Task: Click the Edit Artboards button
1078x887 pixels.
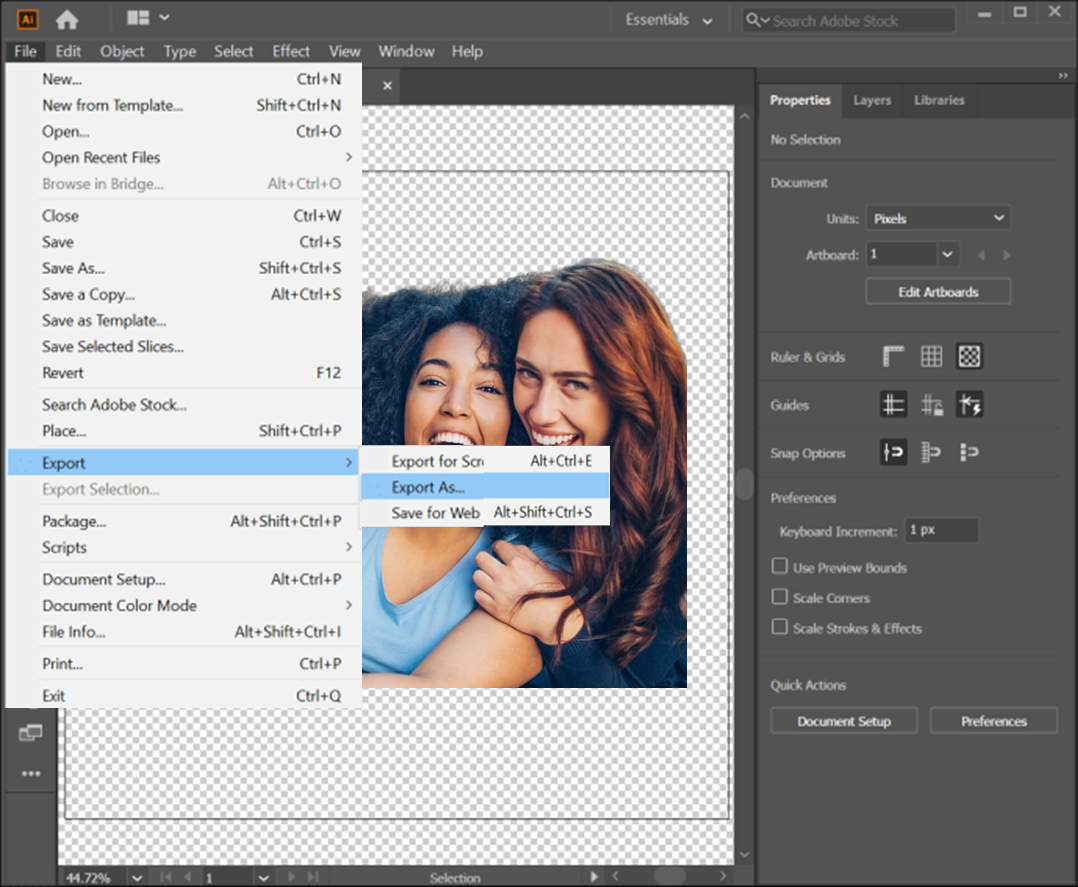Action: click(937, 292)
